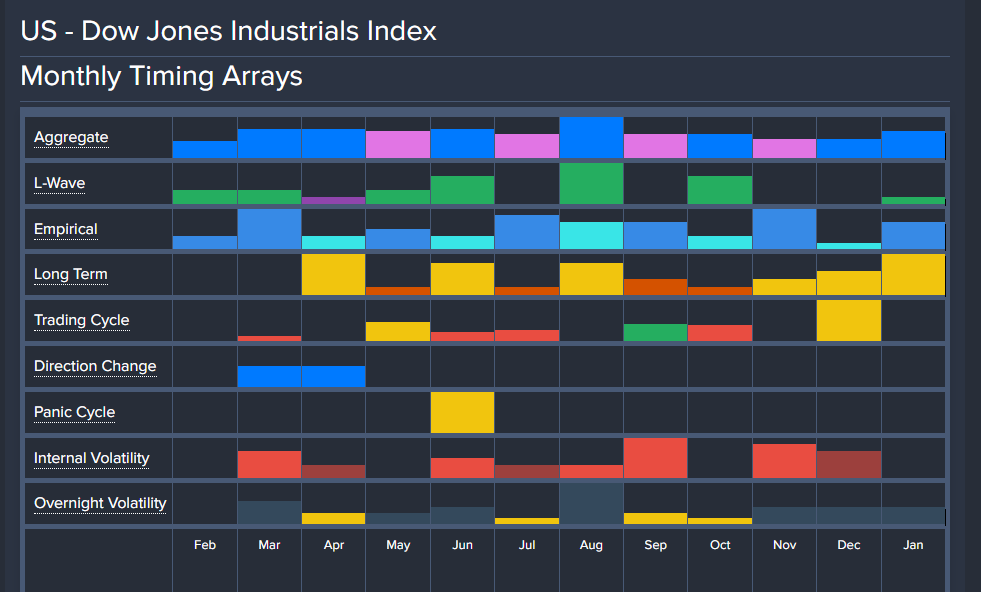This screenshot has width=981, height=592.
Task: Click the pink Aggregate bar for May
Action: pyautogui.click(x=398, y=145)
